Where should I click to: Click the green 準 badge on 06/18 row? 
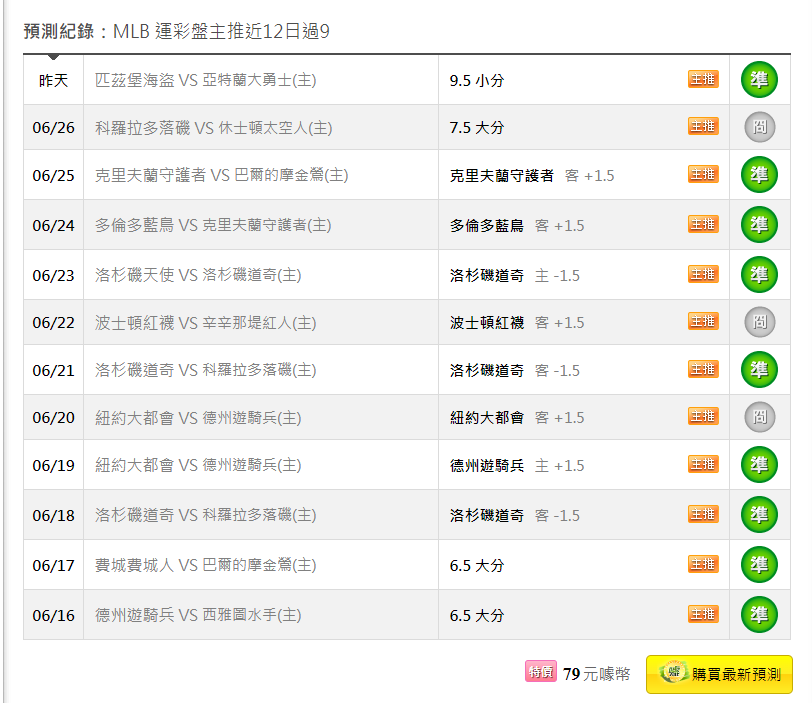point(759,515)
